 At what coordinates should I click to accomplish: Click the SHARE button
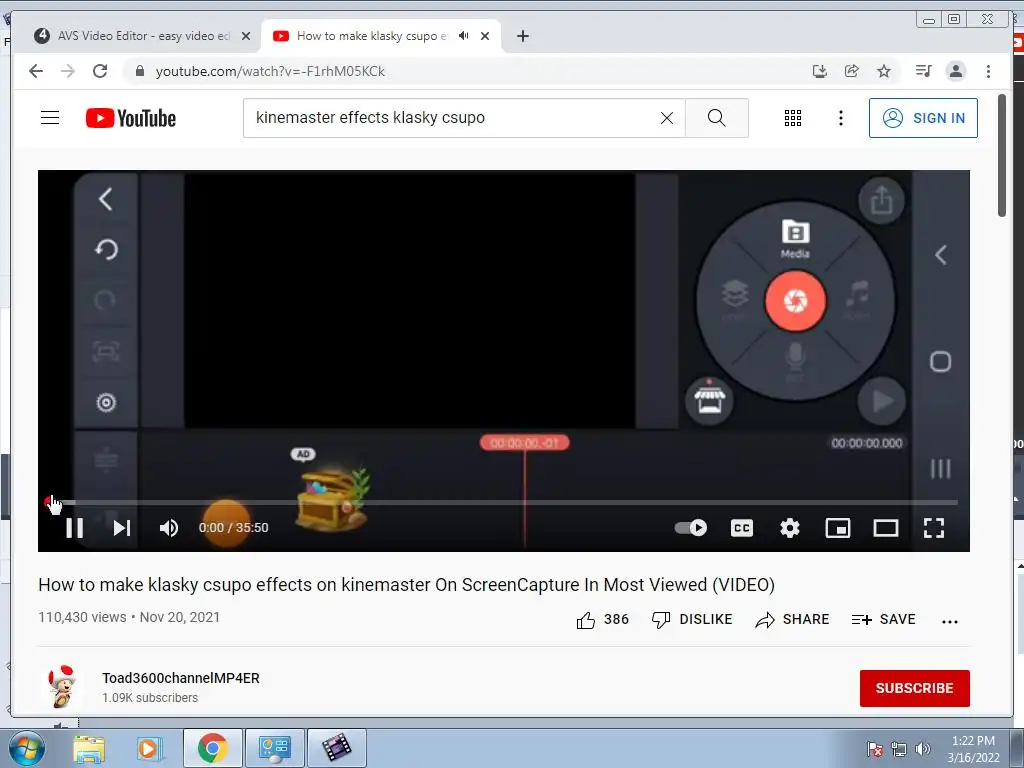coord(792,620)
